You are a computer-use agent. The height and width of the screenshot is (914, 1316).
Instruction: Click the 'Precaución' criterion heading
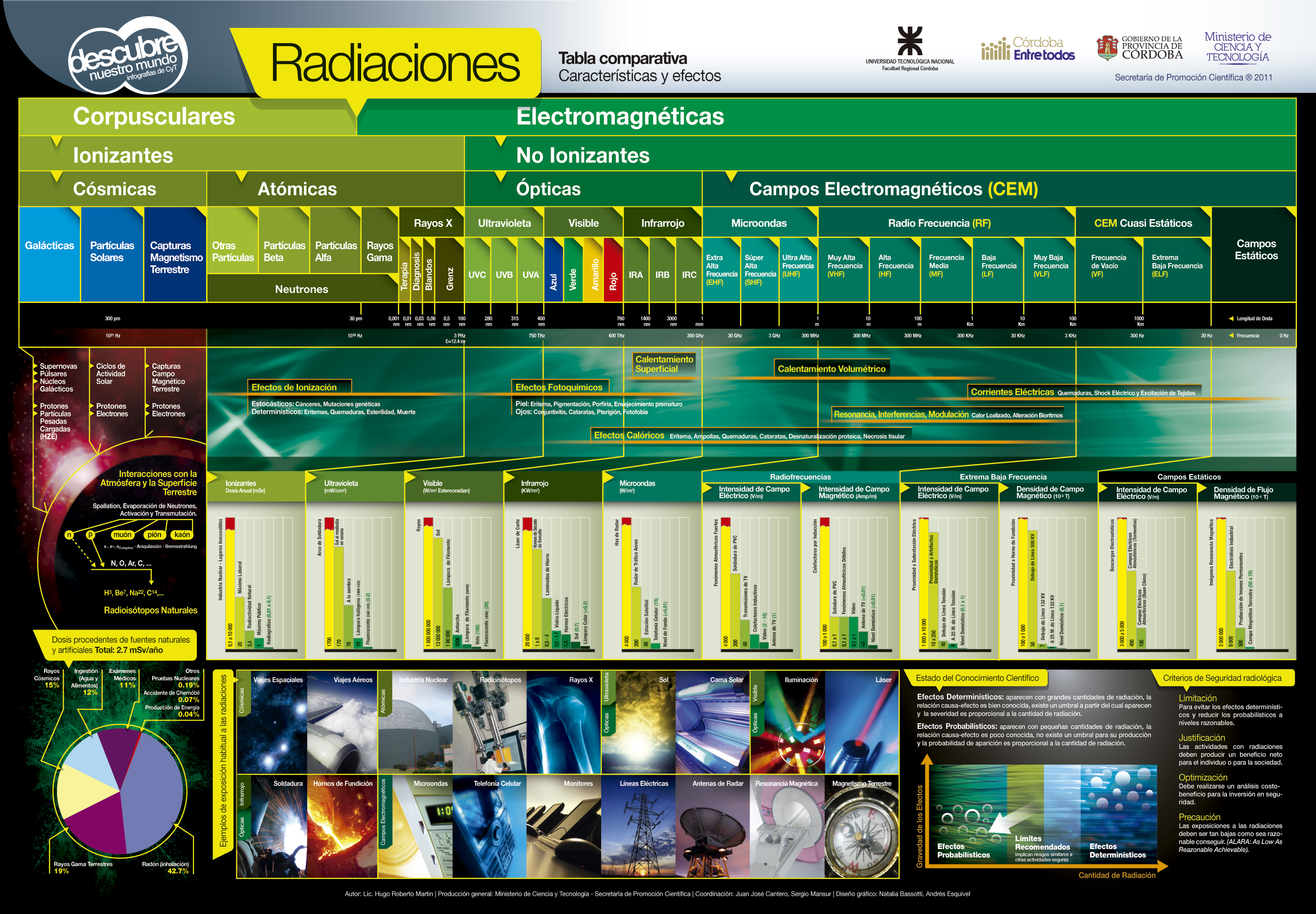[x=1199, y=817]
